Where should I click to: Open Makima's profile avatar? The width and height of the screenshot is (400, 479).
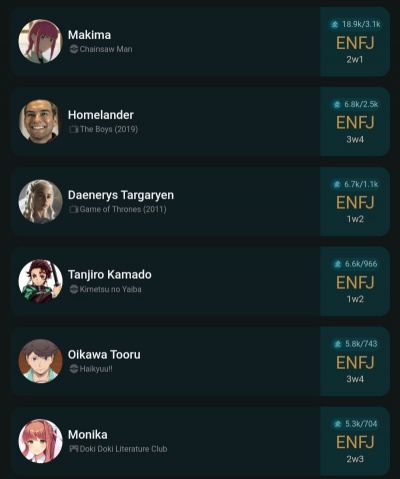[40, 41]
